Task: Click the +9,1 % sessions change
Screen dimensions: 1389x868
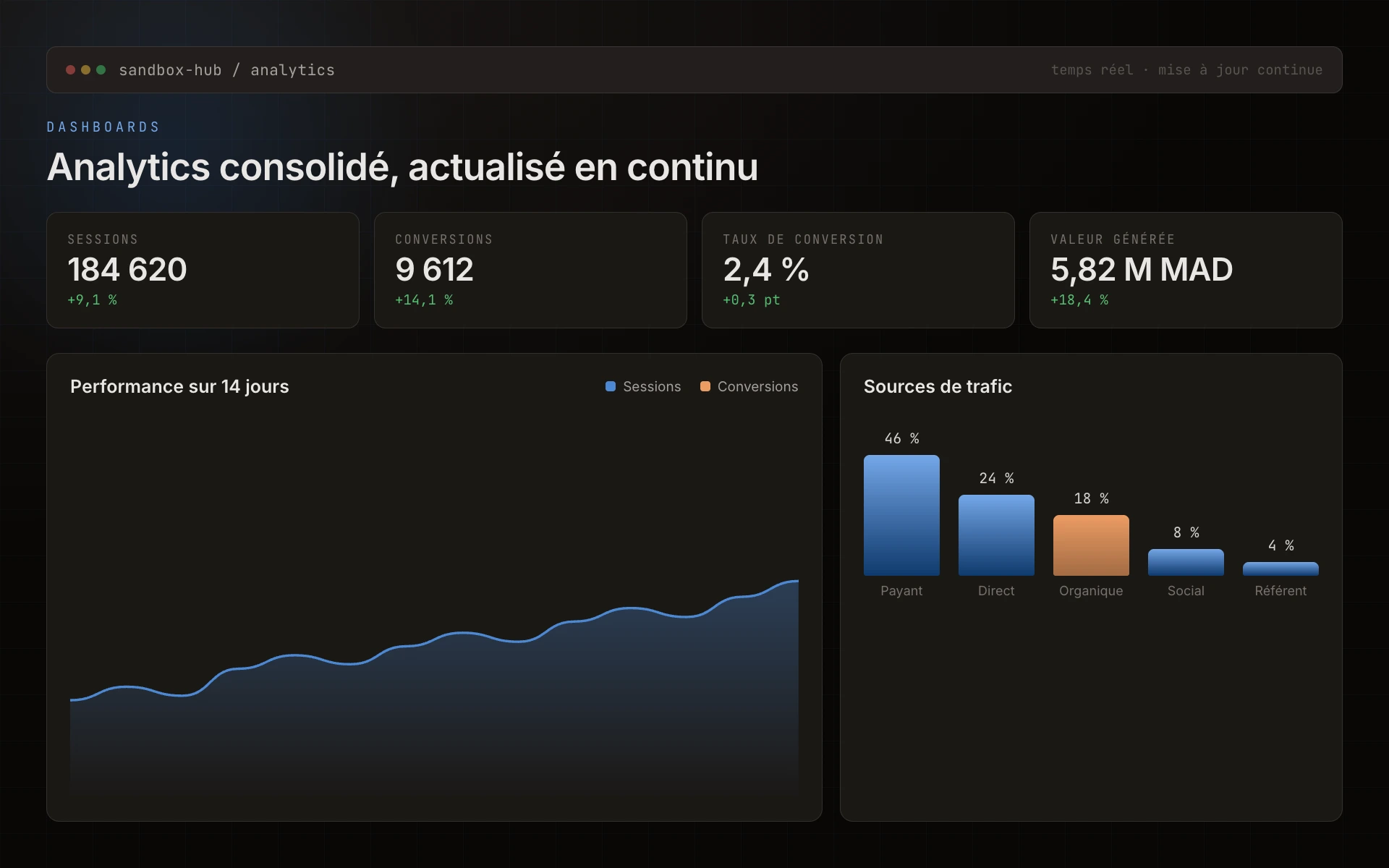Action: pyautogui.click(x=92, y=299)
